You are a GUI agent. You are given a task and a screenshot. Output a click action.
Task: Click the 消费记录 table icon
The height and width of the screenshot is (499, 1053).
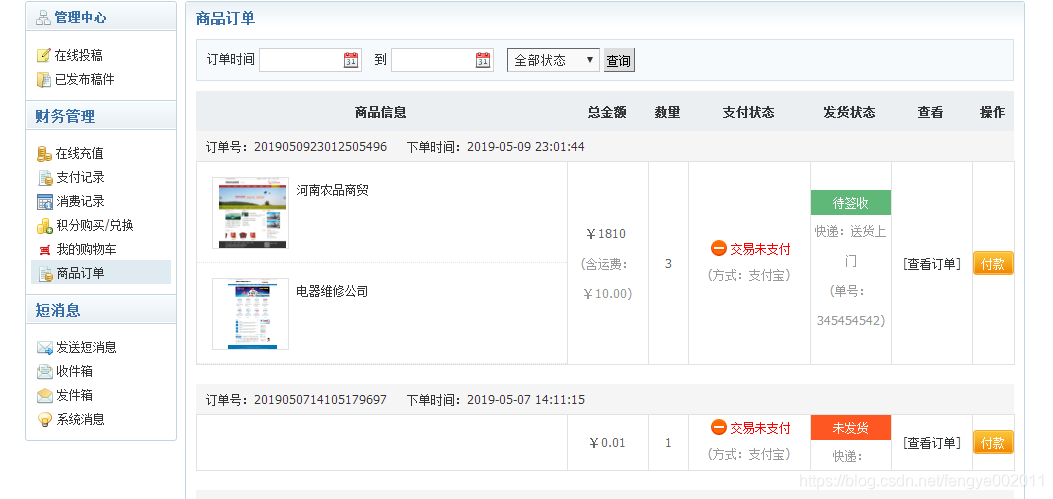click(45, 201)
